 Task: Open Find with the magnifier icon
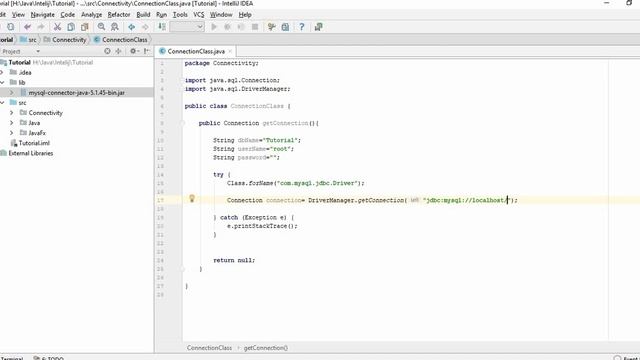(x=101, y=27)
